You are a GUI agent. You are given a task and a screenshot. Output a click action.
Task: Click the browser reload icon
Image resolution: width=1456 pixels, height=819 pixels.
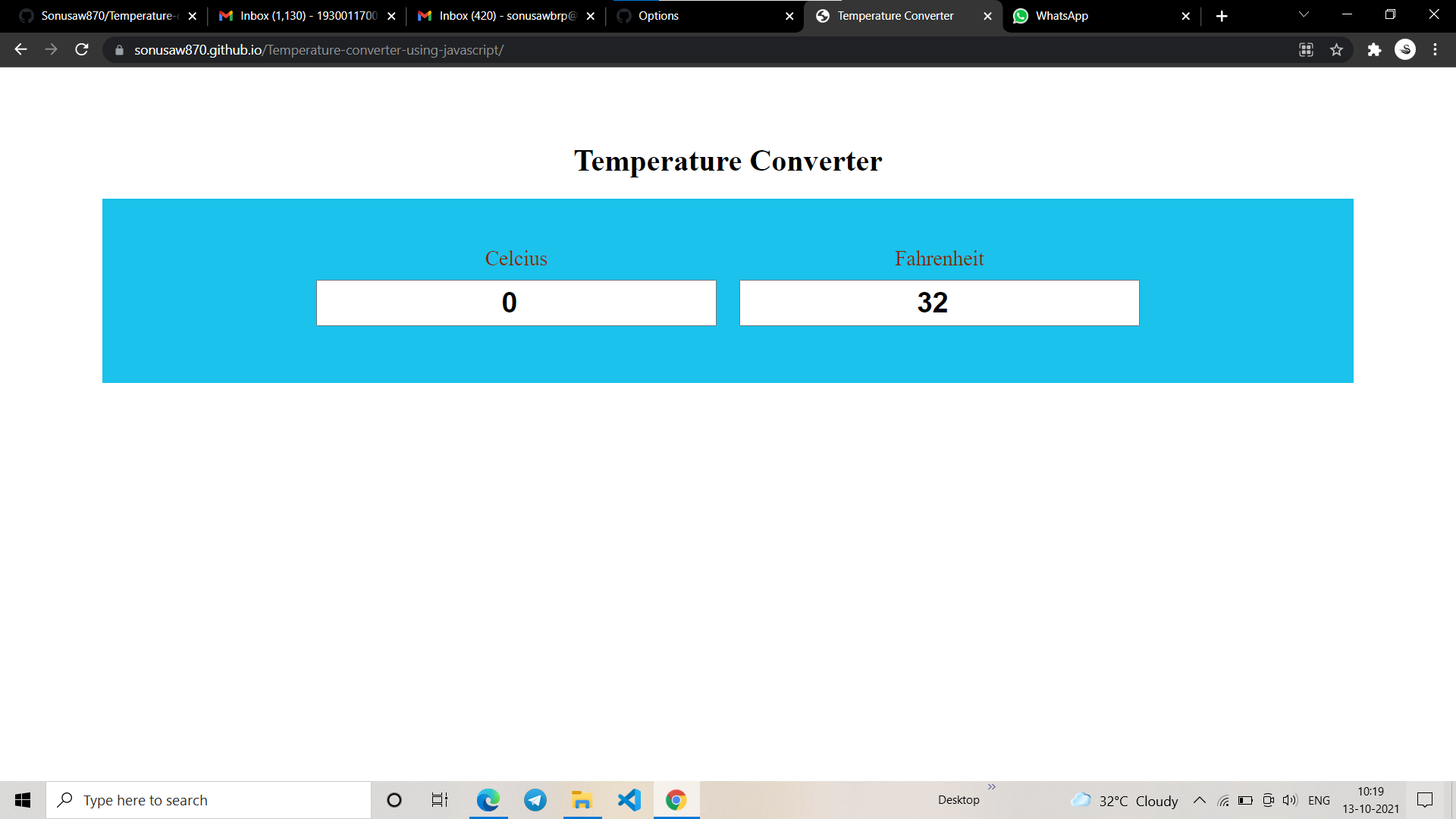(82, 50)
